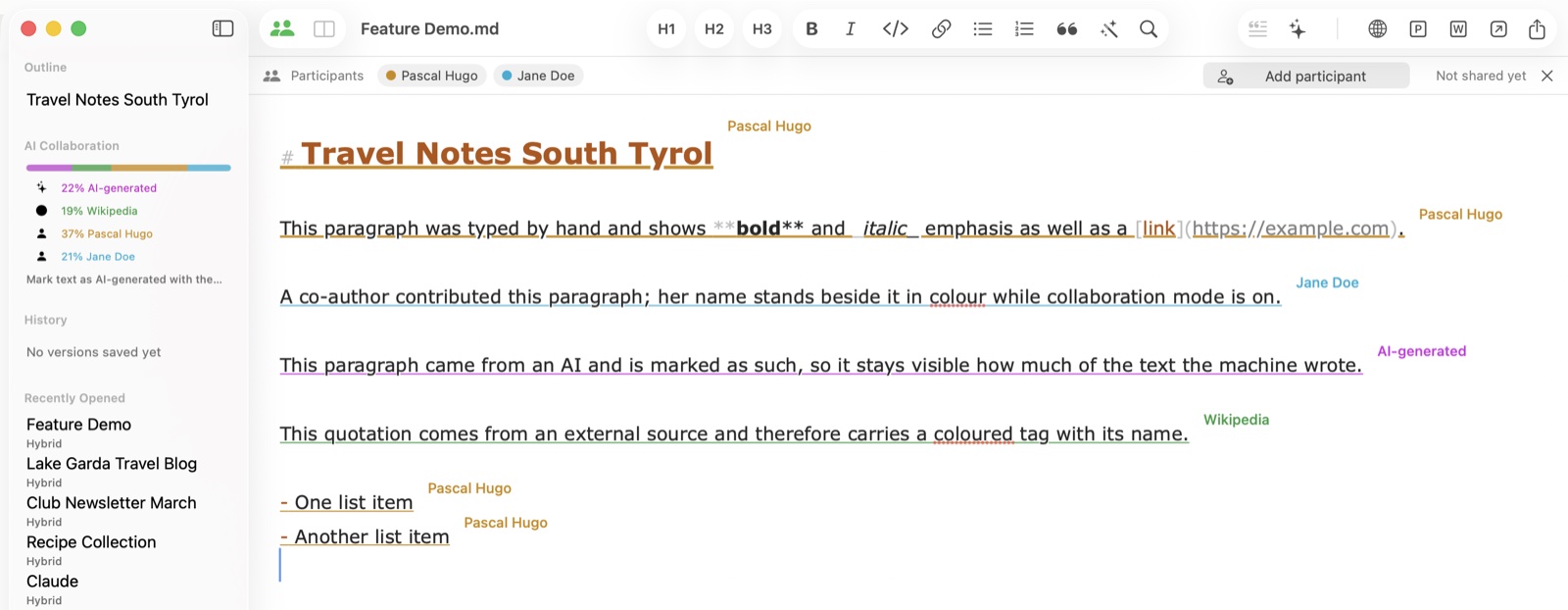The image size is (1568, 610).
Task: Apply Heading 3 formatting
Action: pyautogui.click(x=762, y=29)
